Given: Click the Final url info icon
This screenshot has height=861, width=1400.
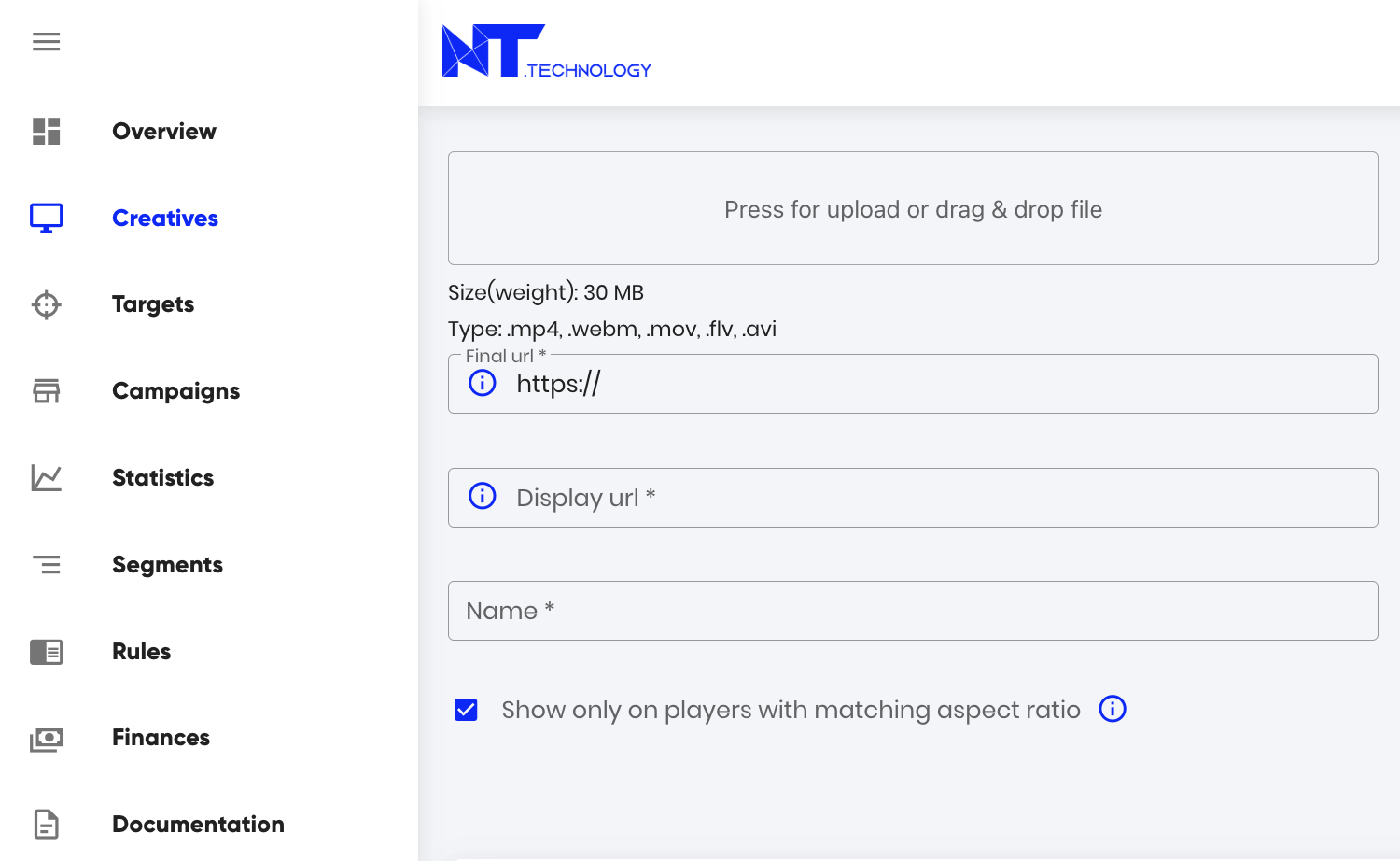Looking at the screenshot, I should click(x=483, y=383).
